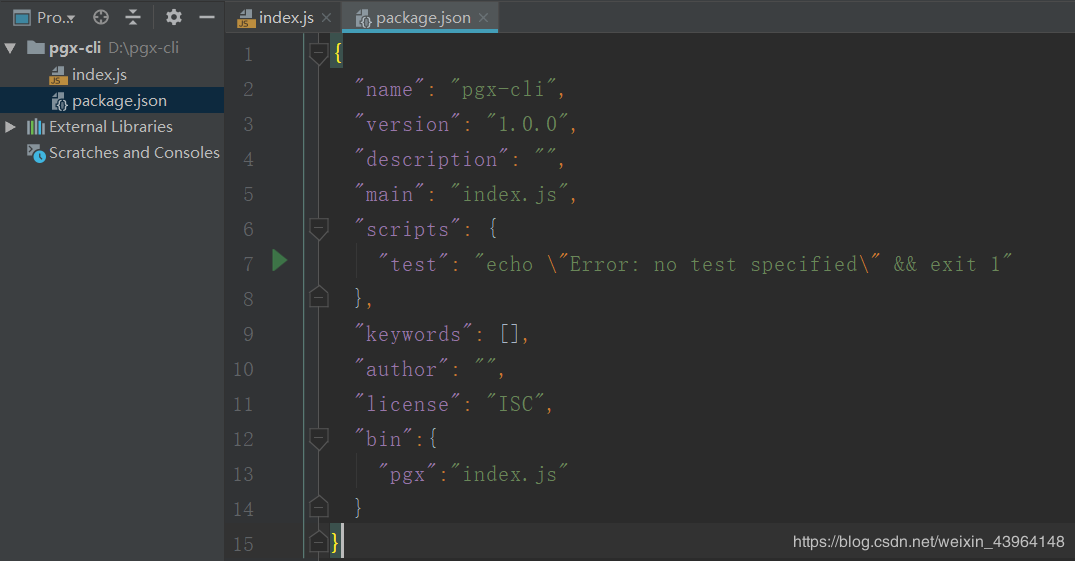The image size is (1075, 561).
Task: Close the index.js tab
Action: click(327, 18)
